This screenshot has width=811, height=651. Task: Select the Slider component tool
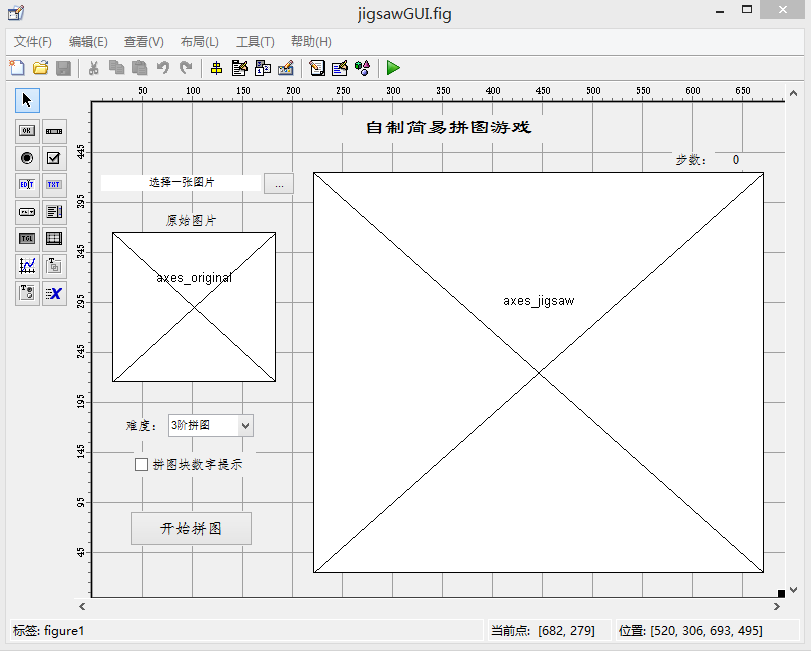point(54,131)
